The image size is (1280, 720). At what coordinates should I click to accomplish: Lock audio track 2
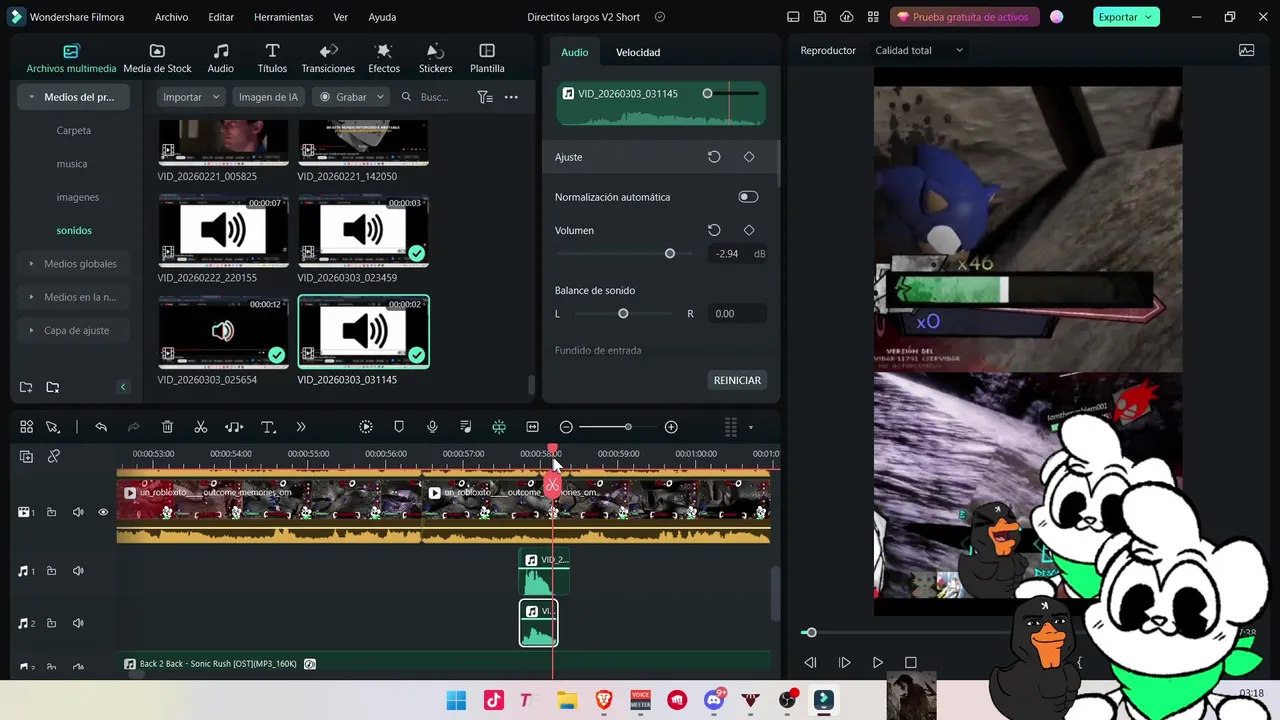[x=51, y=623]
